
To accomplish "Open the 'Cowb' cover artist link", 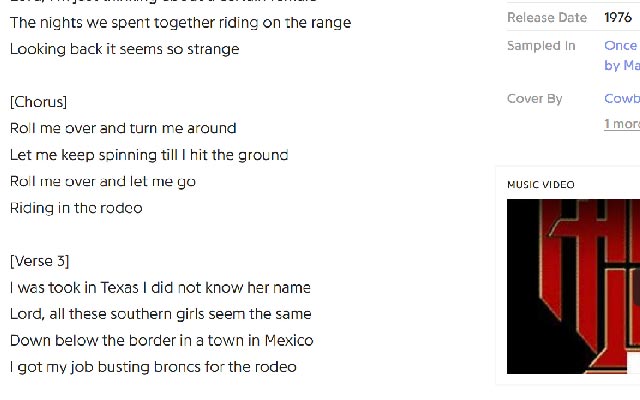I will point(622,98).
